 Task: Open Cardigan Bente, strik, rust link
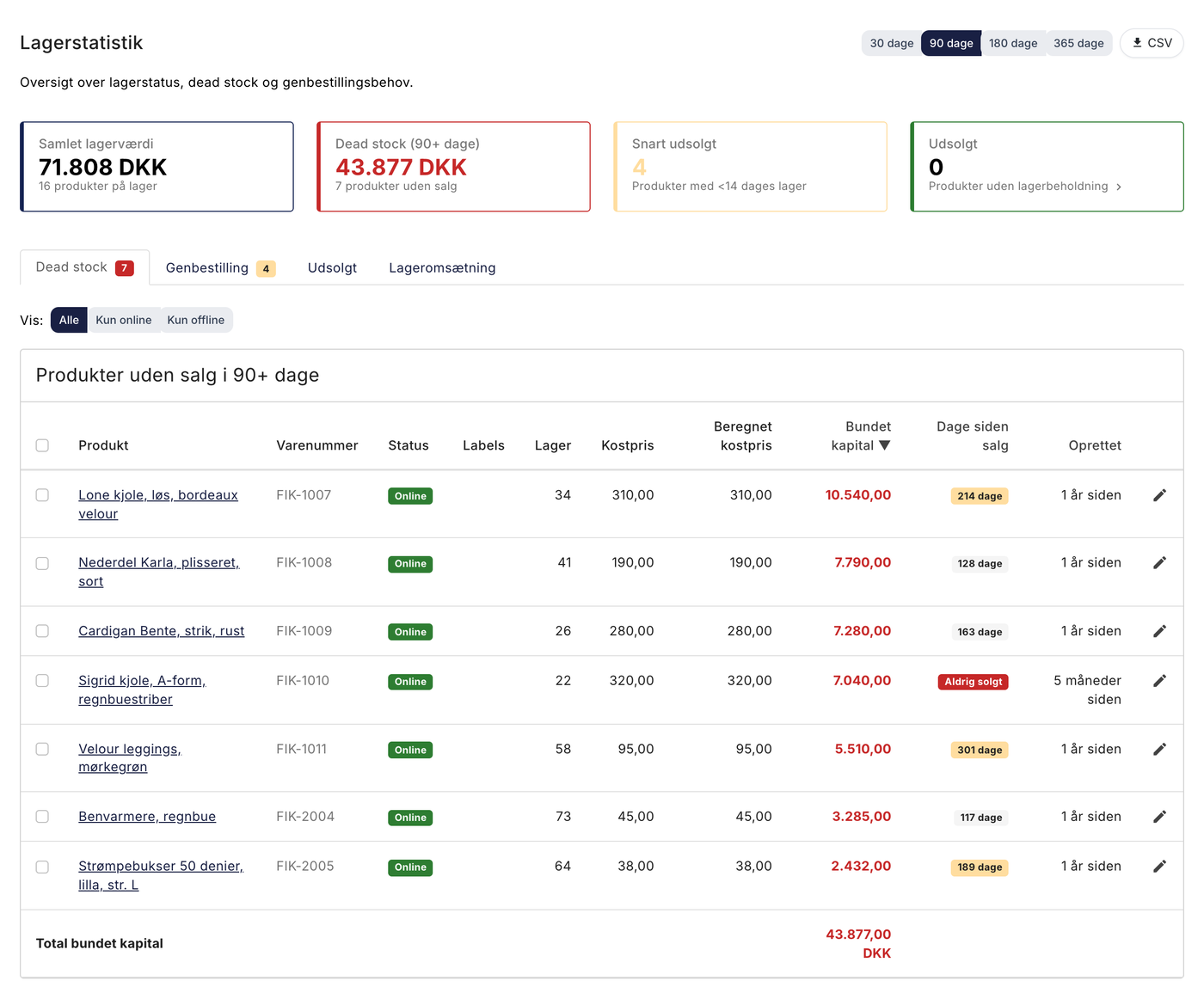162,631
